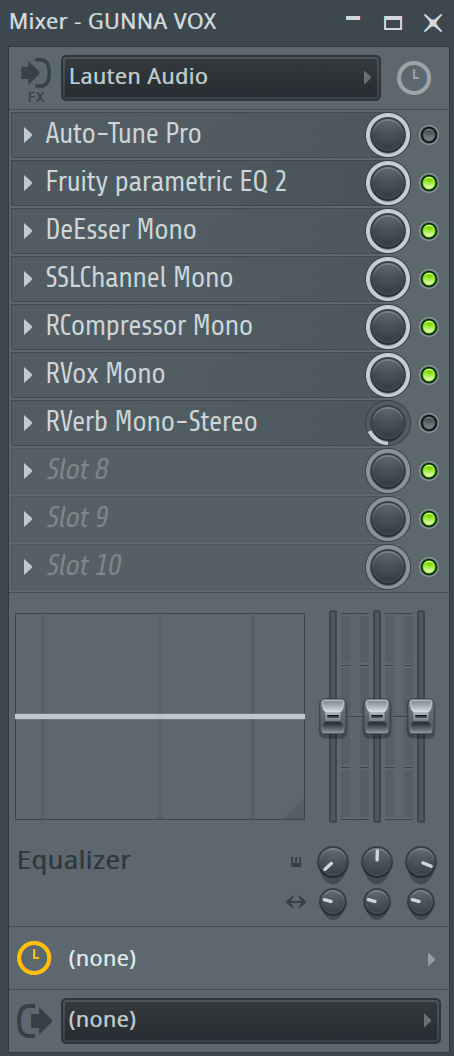Viewport: 454px width, 1056px height.
Task: Maximize the Mixer - GUNNA VOX window
Action: (x=393, y=23)
